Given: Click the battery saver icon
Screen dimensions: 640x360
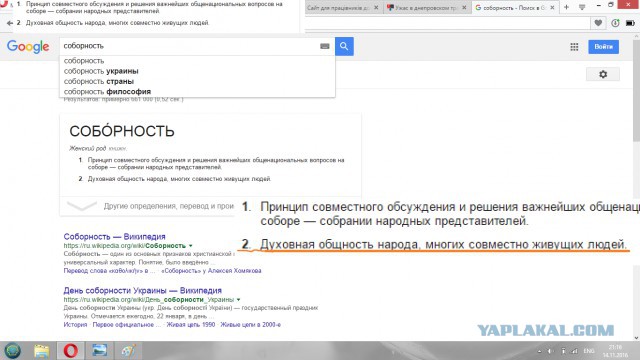Looking at the screenshot, I should pyautogui.click(x=630, y=23).
